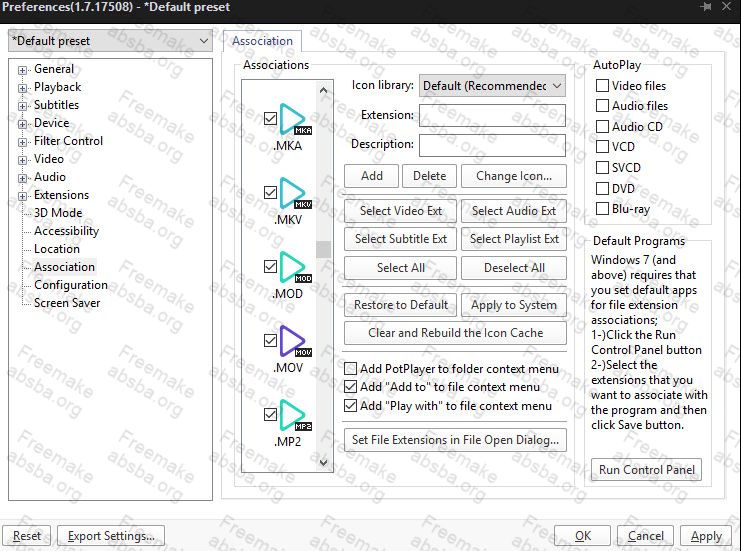This screenshot has height=551, width=741.
Task: Expand the Subtitles tree node
Action: tap(22, 106)
